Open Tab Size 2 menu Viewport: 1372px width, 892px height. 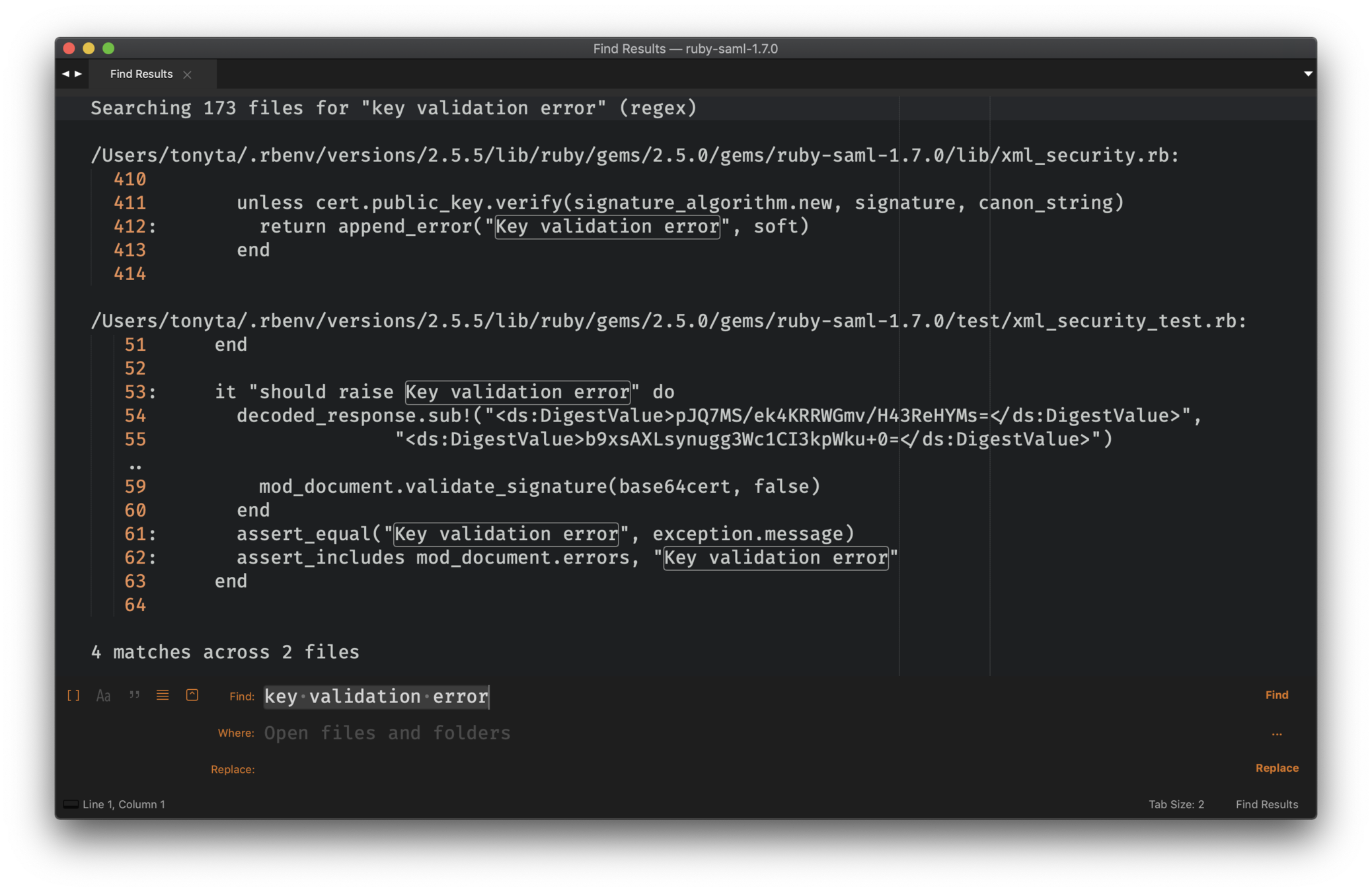[x=1176, y=804]
